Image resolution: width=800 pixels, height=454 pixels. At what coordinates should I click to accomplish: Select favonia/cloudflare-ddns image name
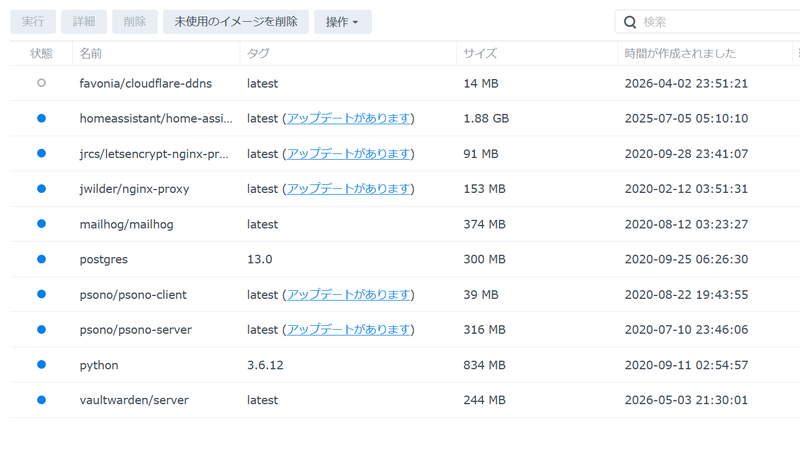click(x=145, y=83)
